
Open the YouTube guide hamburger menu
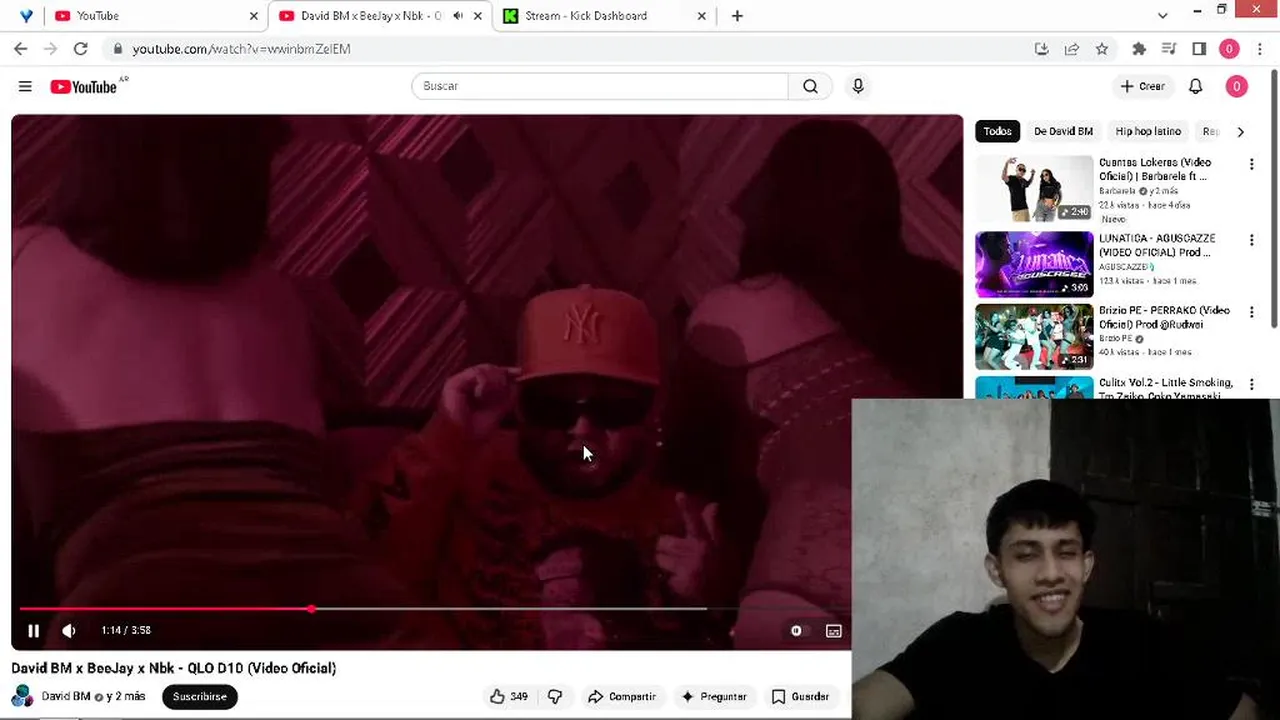click(x=25, y=87)
